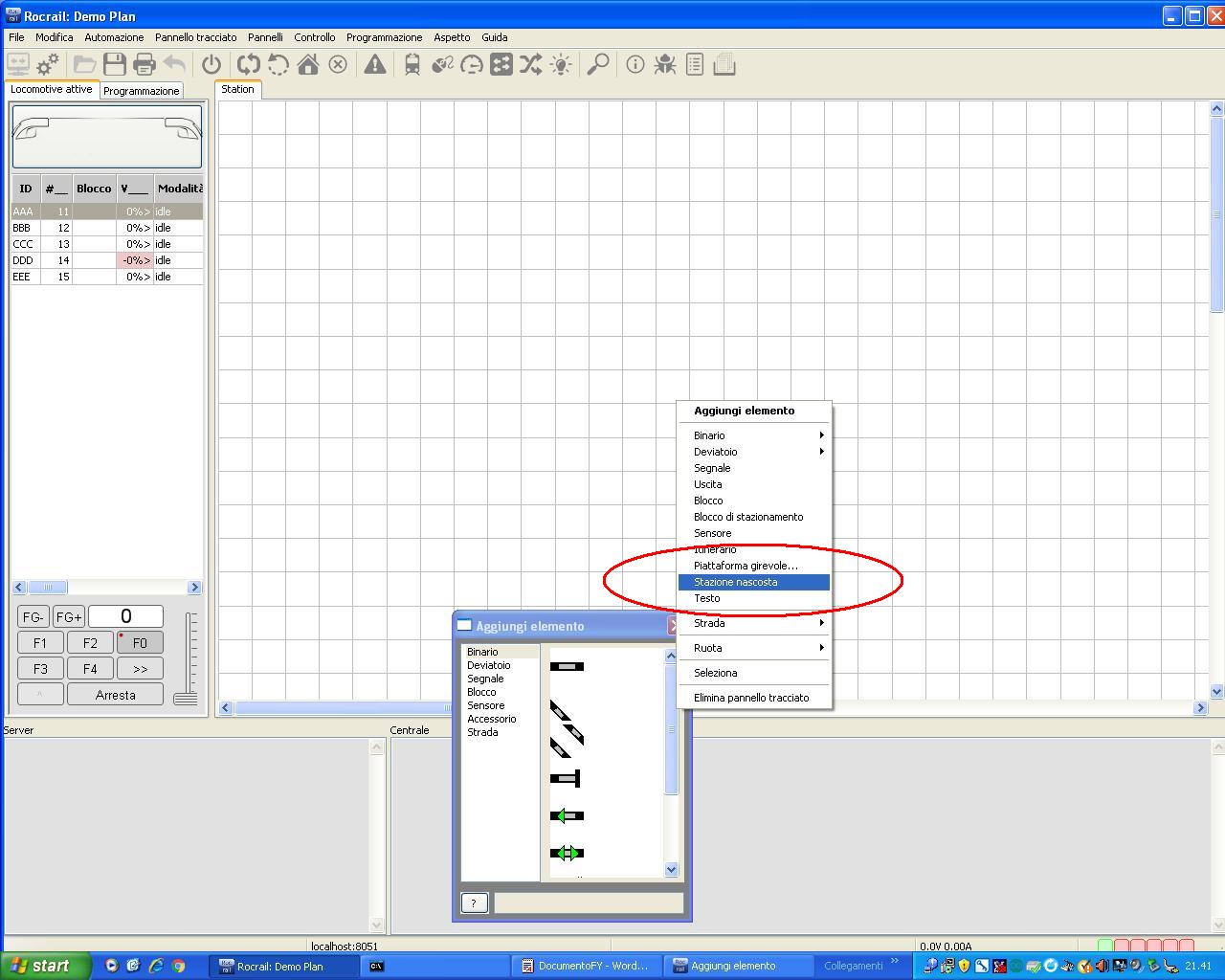Choose Elimina pannello tracciato

pos(754,698)
